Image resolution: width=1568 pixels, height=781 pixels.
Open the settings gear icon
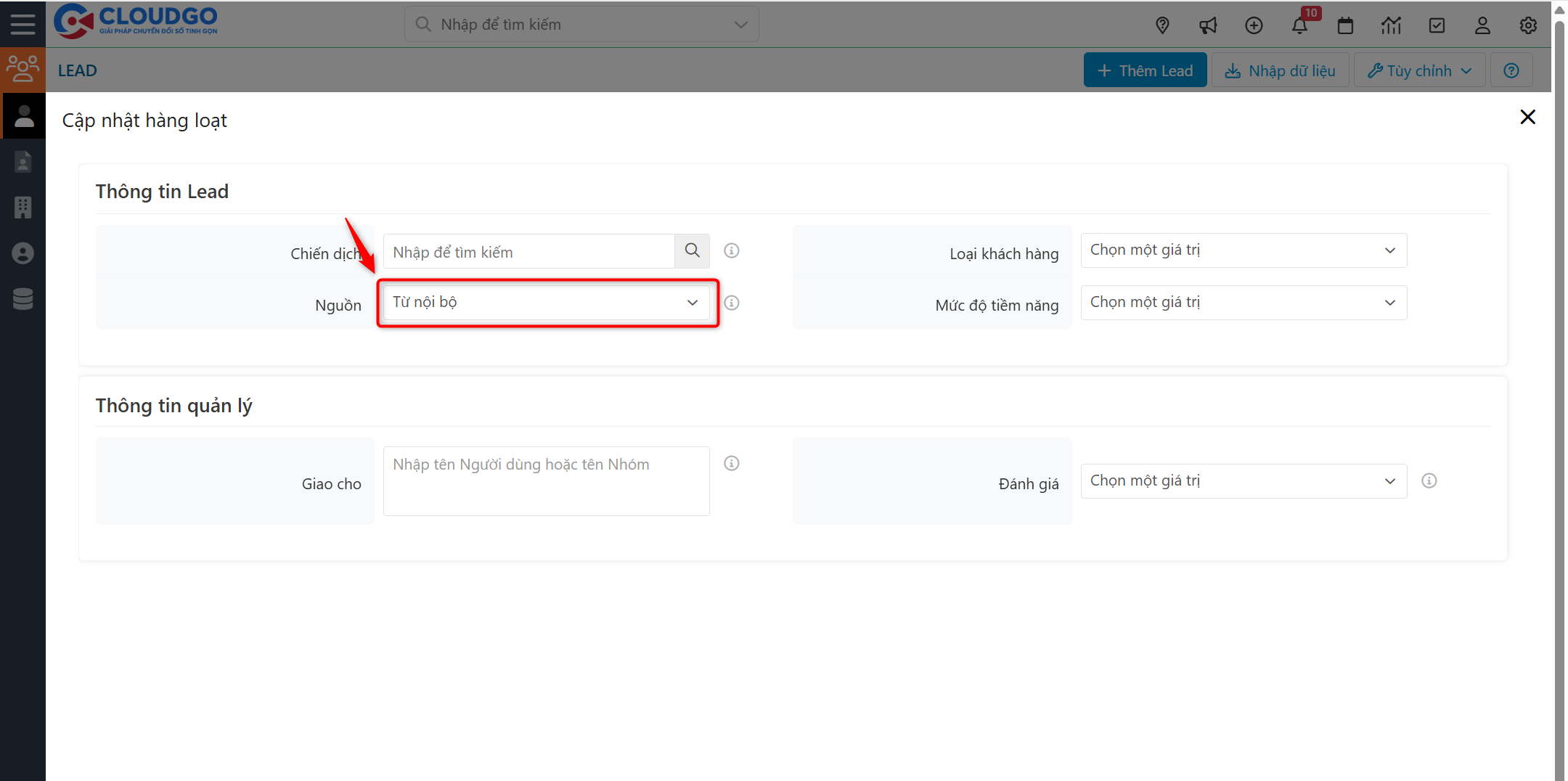1528,25
